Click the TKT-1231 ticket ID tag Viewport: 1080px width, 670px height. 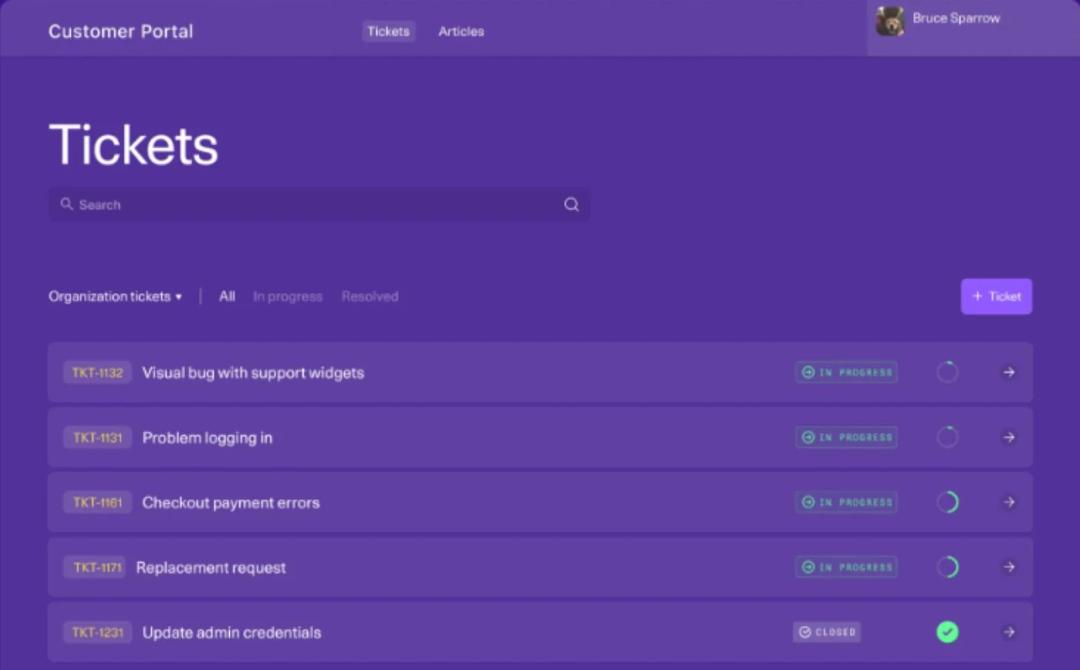(97, 631)
